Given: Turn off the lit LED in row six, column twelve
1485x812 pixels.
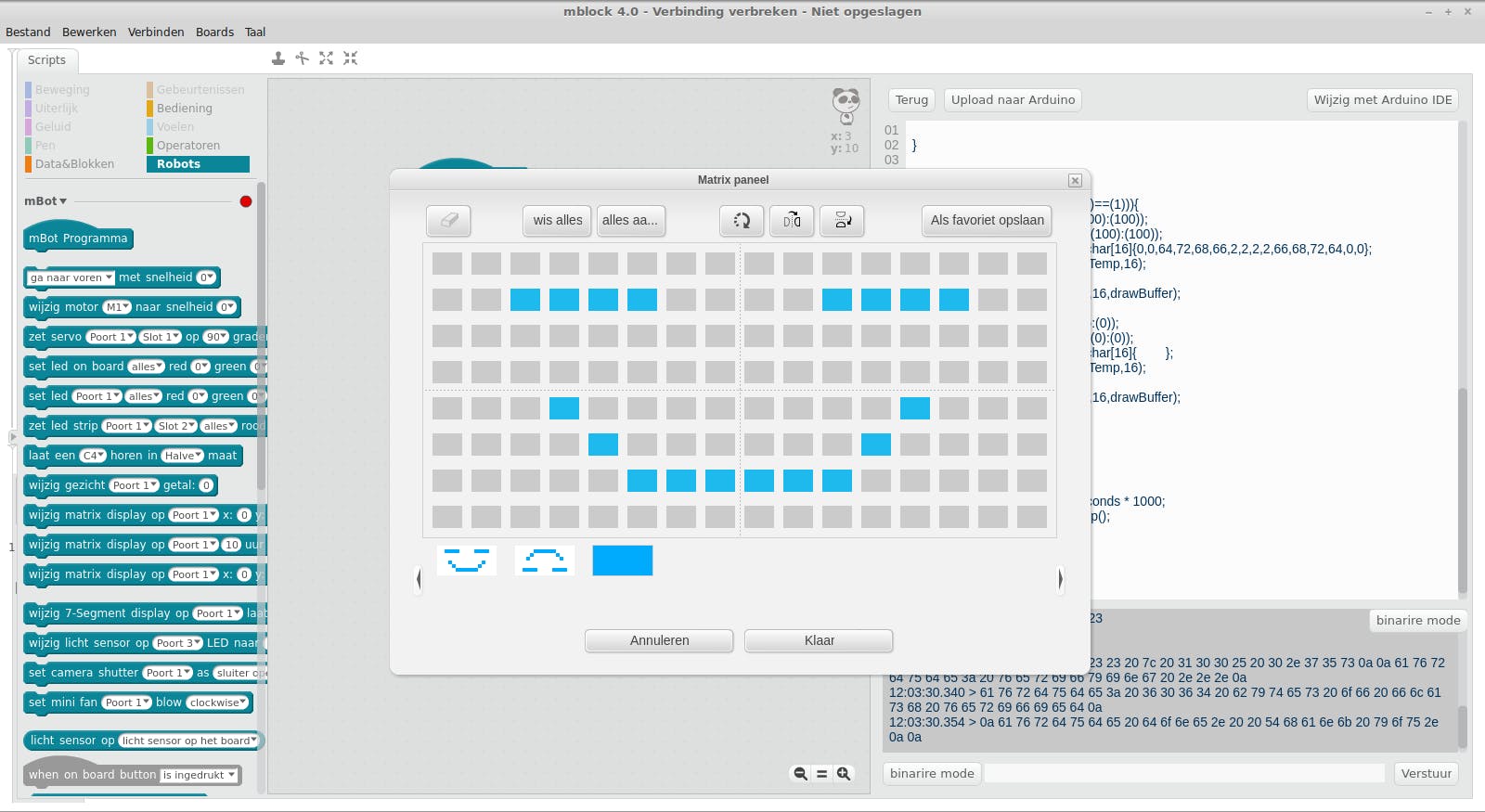Looking at the screenshot, I should [x=876, y=445].
